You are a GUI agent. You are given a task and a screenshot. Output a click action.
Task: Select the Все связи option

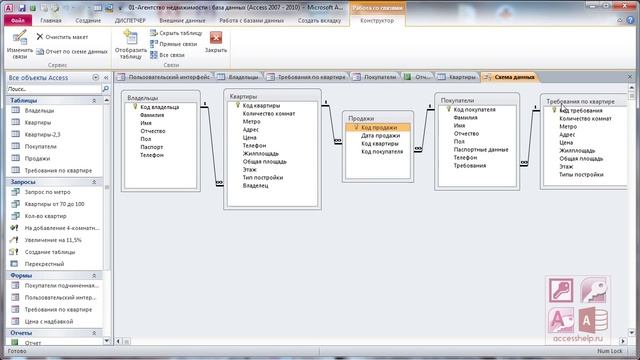pos(167,55)
